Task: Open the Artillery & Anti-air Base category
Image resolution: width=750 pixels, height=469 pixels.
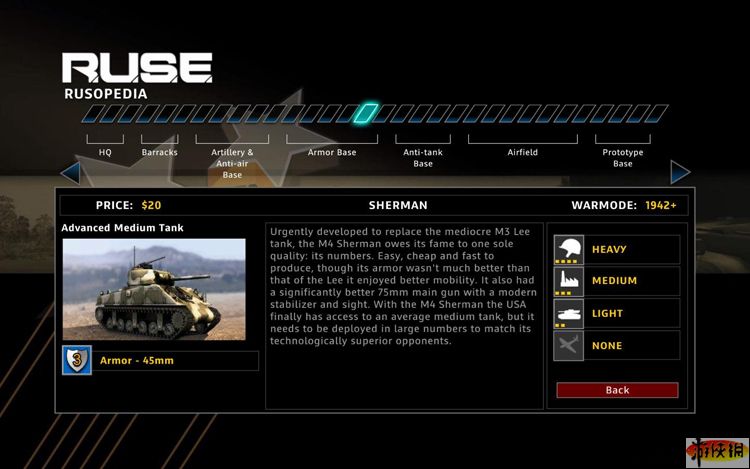Action: (232, 164)
